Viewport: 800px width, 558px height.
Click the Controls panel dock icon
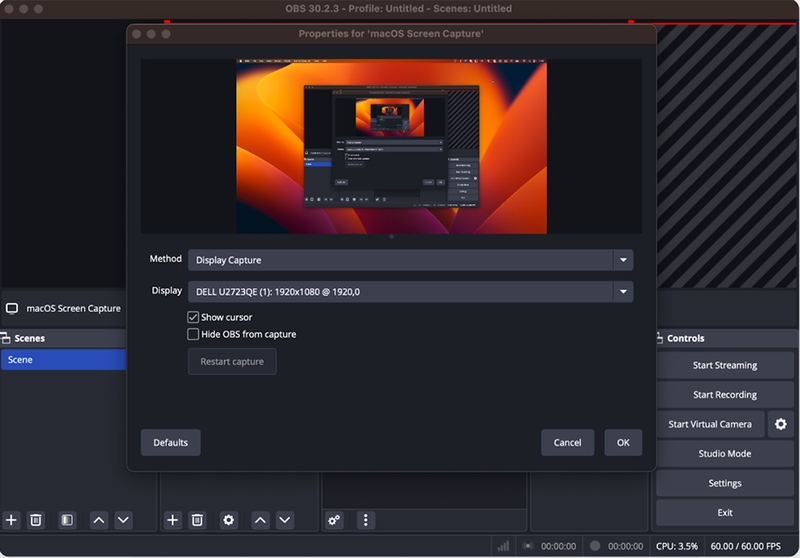click(x=659, y=338)
